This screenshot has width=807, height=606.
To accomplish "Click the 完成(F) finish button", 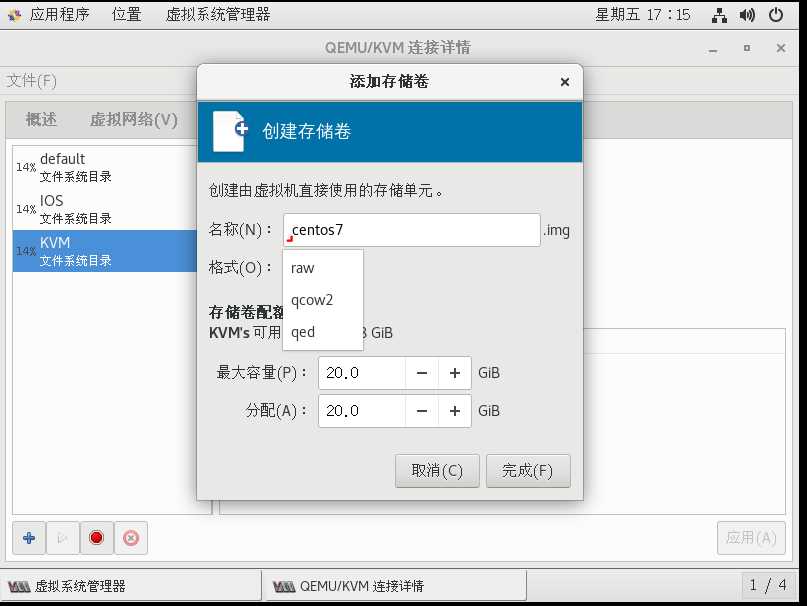I will tap(528, 471).
